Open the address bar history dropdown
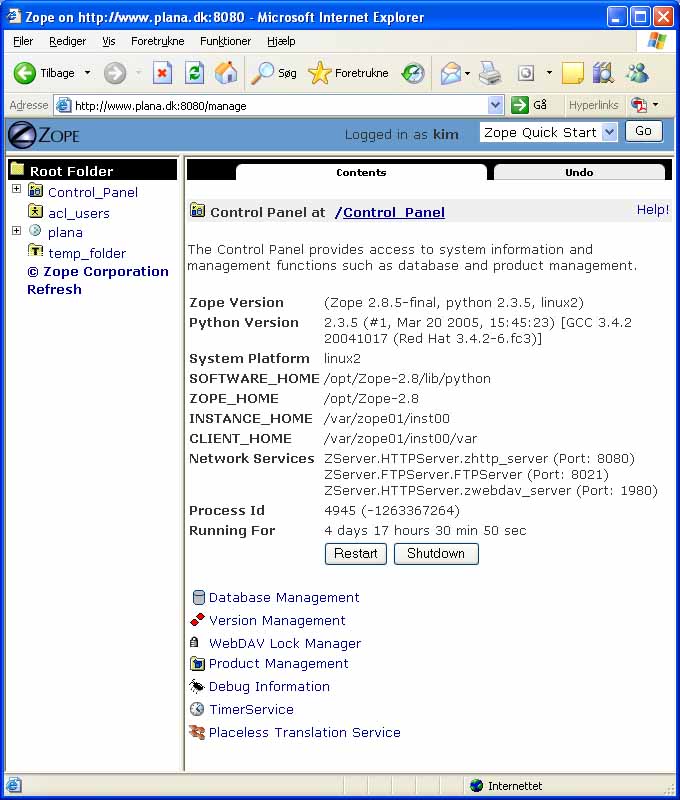 tap(496, 105)
